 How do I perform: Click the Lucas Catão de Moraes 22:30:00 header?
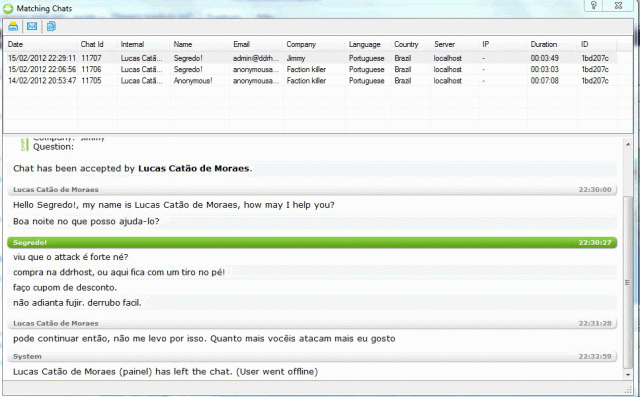click(x=312, y=190)
